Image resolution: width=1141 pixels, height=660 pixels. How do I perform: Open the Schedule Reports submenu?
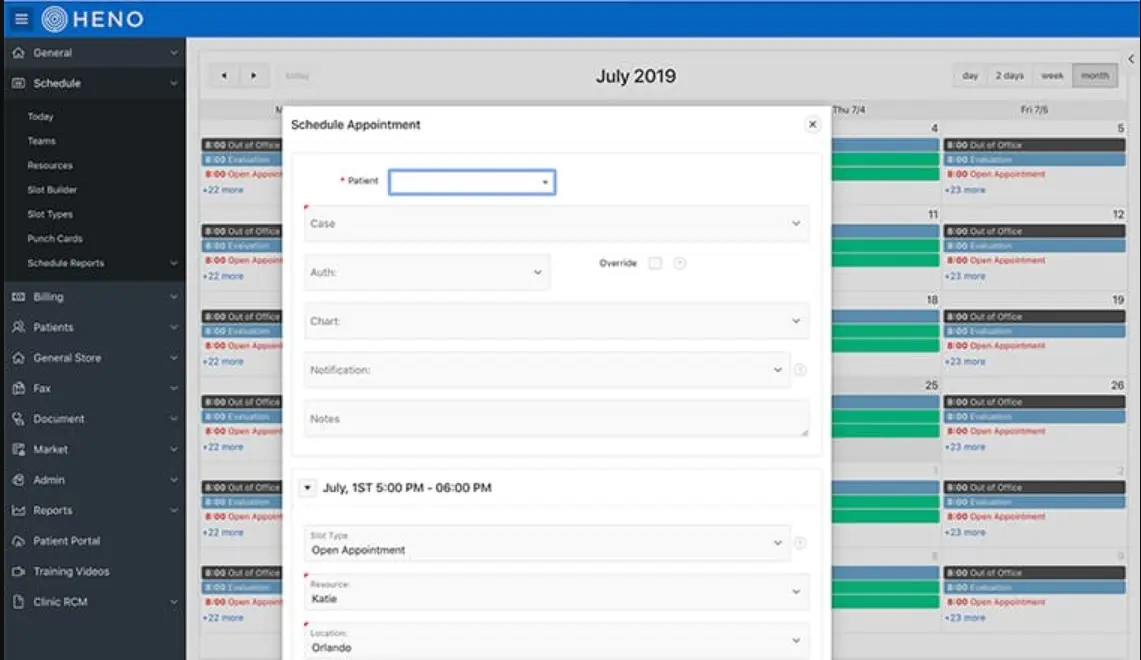pyautogui.click(x=62, y=262)
